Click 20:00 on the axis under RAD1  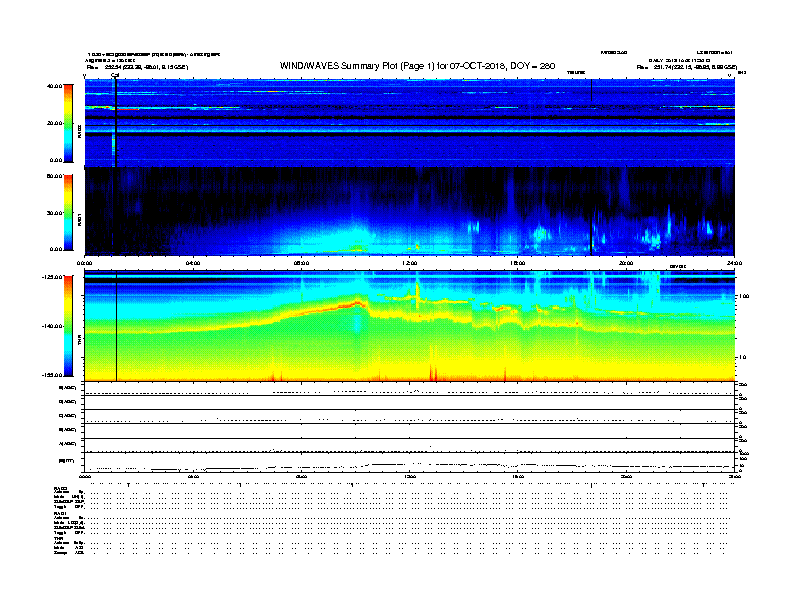626,263
